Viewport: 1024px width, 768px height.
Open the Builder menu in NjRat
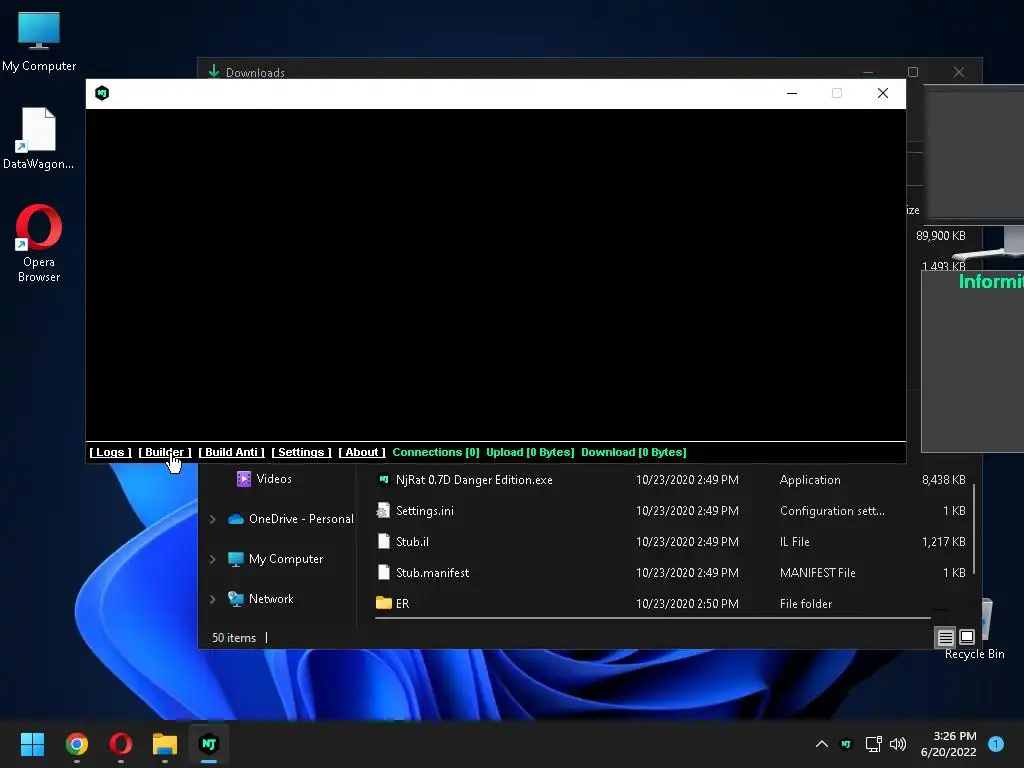pyautogui.click(x=165, y=452)
